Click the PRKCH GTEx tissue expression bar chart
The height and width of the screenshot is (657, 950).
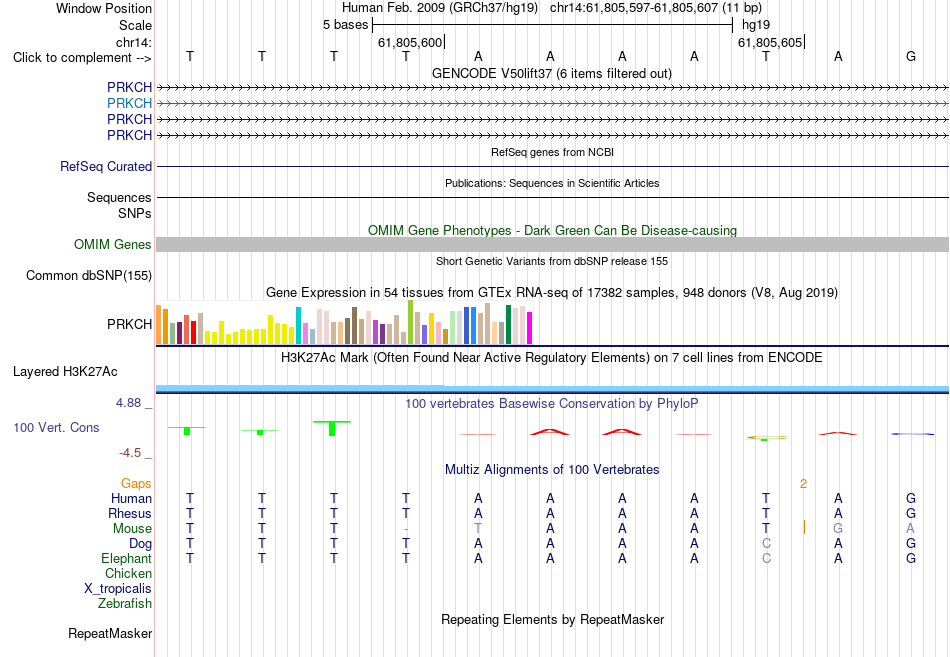pos(344,323)
